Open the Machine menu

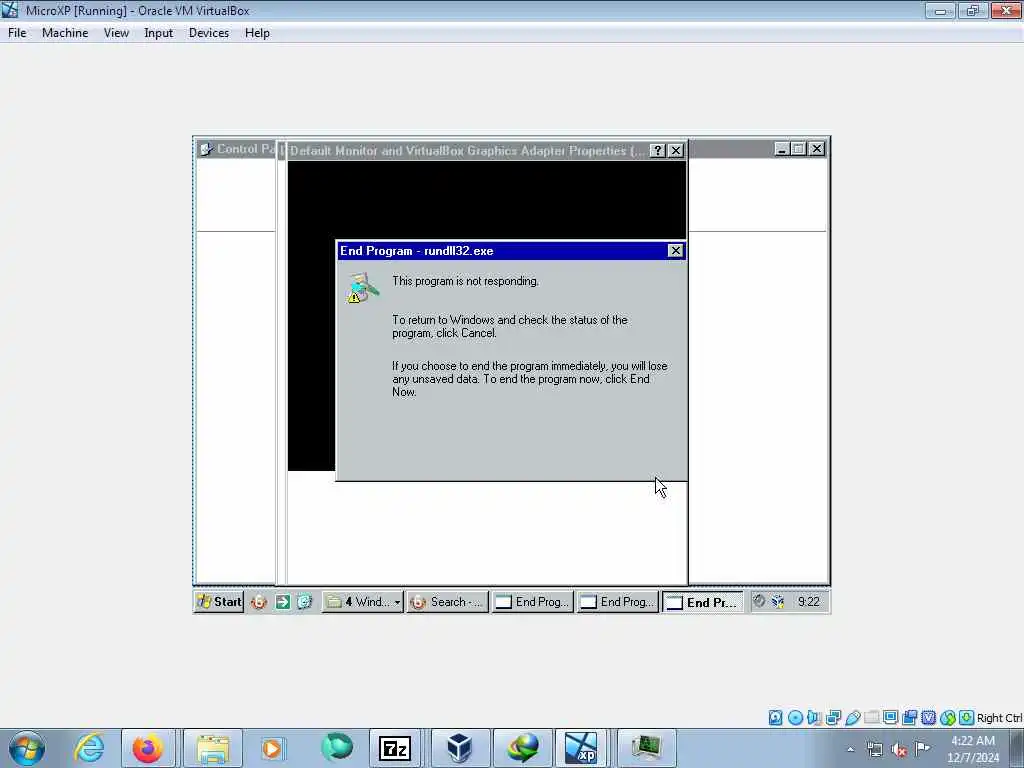[x=65, y=33]
